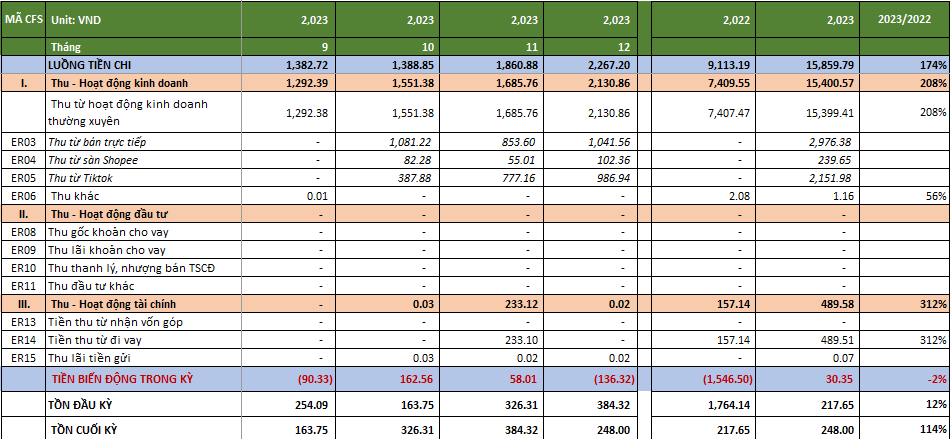Click the "Thu từ sàn Shopee" row label
950x439 pixels.
(94, 160)
